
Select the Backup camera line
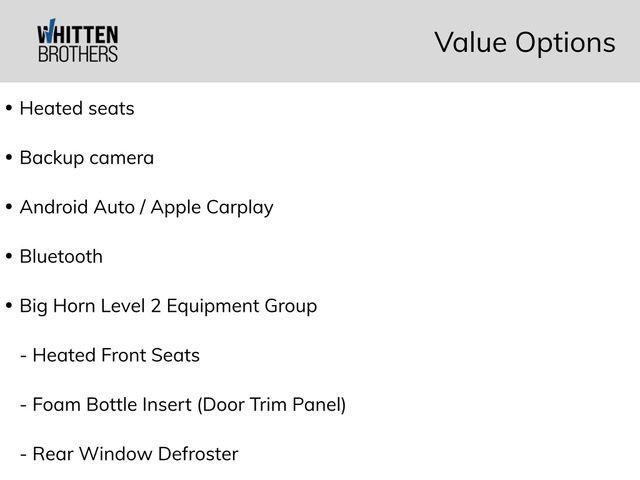(x=87, y=157)
